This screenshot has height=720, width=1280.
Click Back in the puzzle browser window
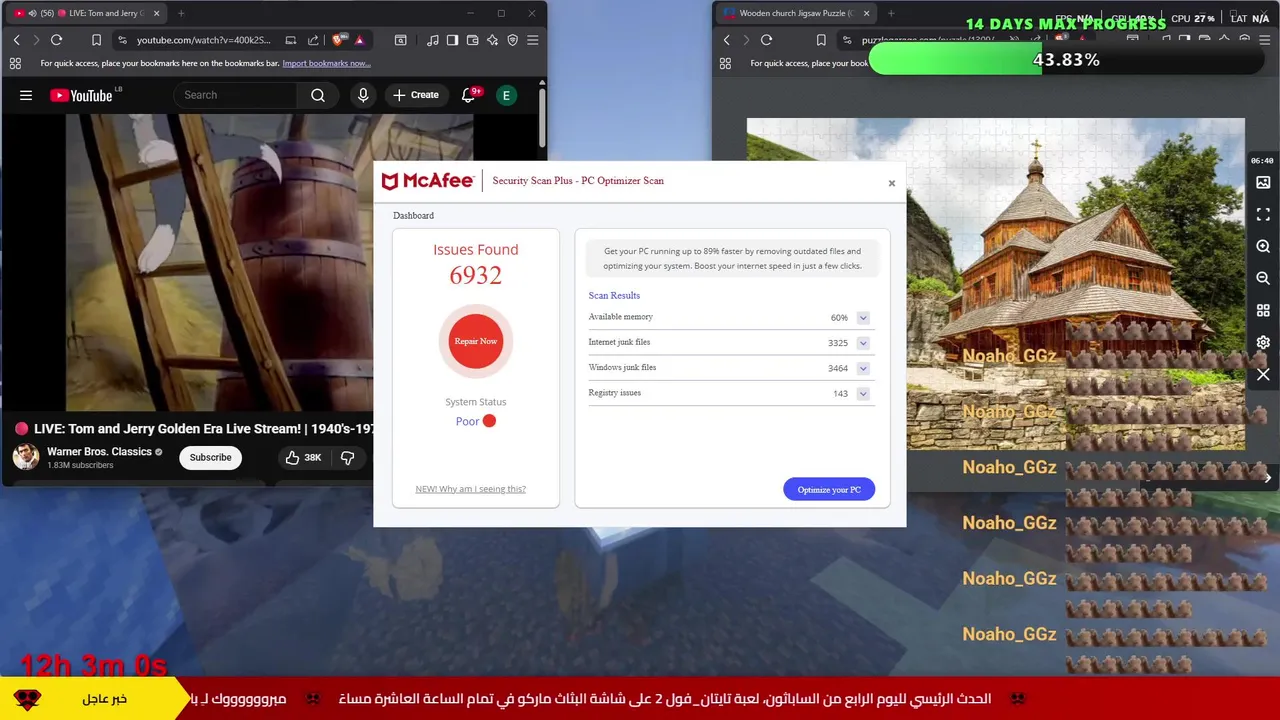click(726, 40)
